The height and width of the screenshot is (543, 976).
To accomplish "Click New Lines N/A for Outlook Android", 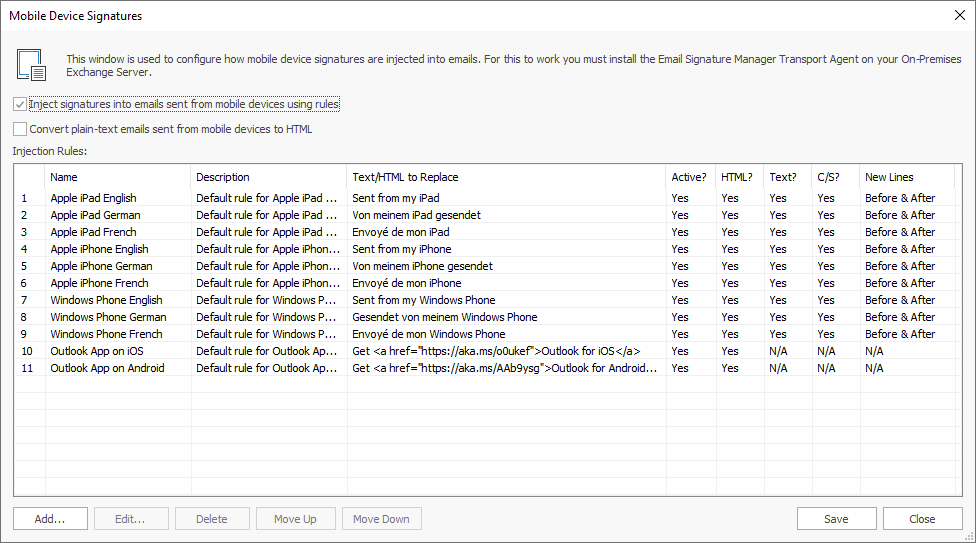I will click(x=874, y=368).
